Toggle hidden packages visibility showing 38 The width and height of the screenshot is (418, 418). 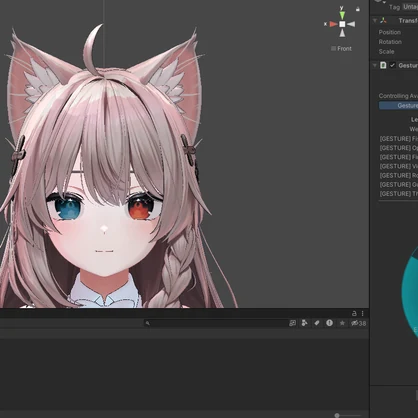358,323
